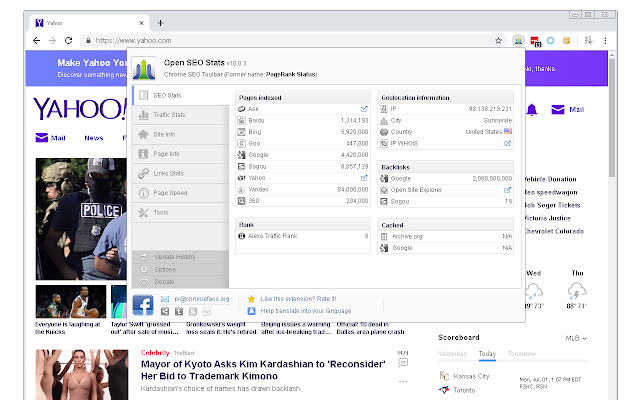Screen dimensions: 640x400
Task: Bookmark the page with the star icon
Action: pos(498,40)
